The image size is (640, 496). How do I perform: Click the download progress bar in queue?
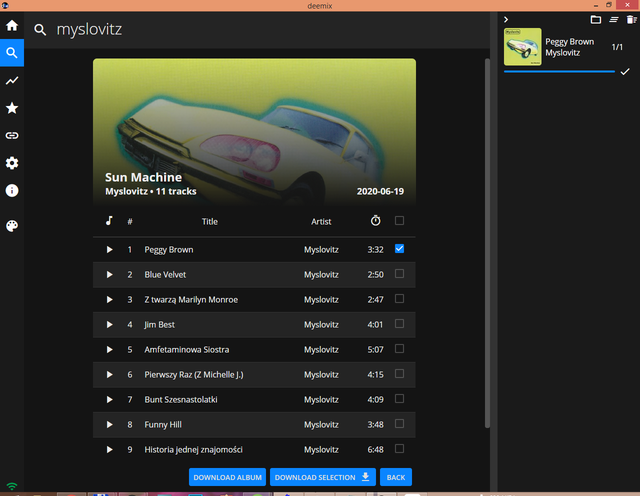click(559, 71)
